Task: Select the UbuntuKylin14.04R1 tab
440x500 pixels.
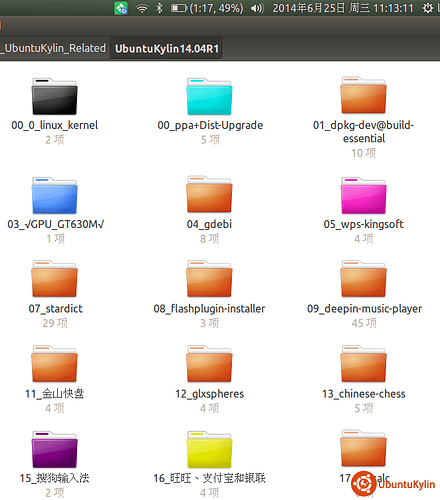Action: [x=167, y=49]
